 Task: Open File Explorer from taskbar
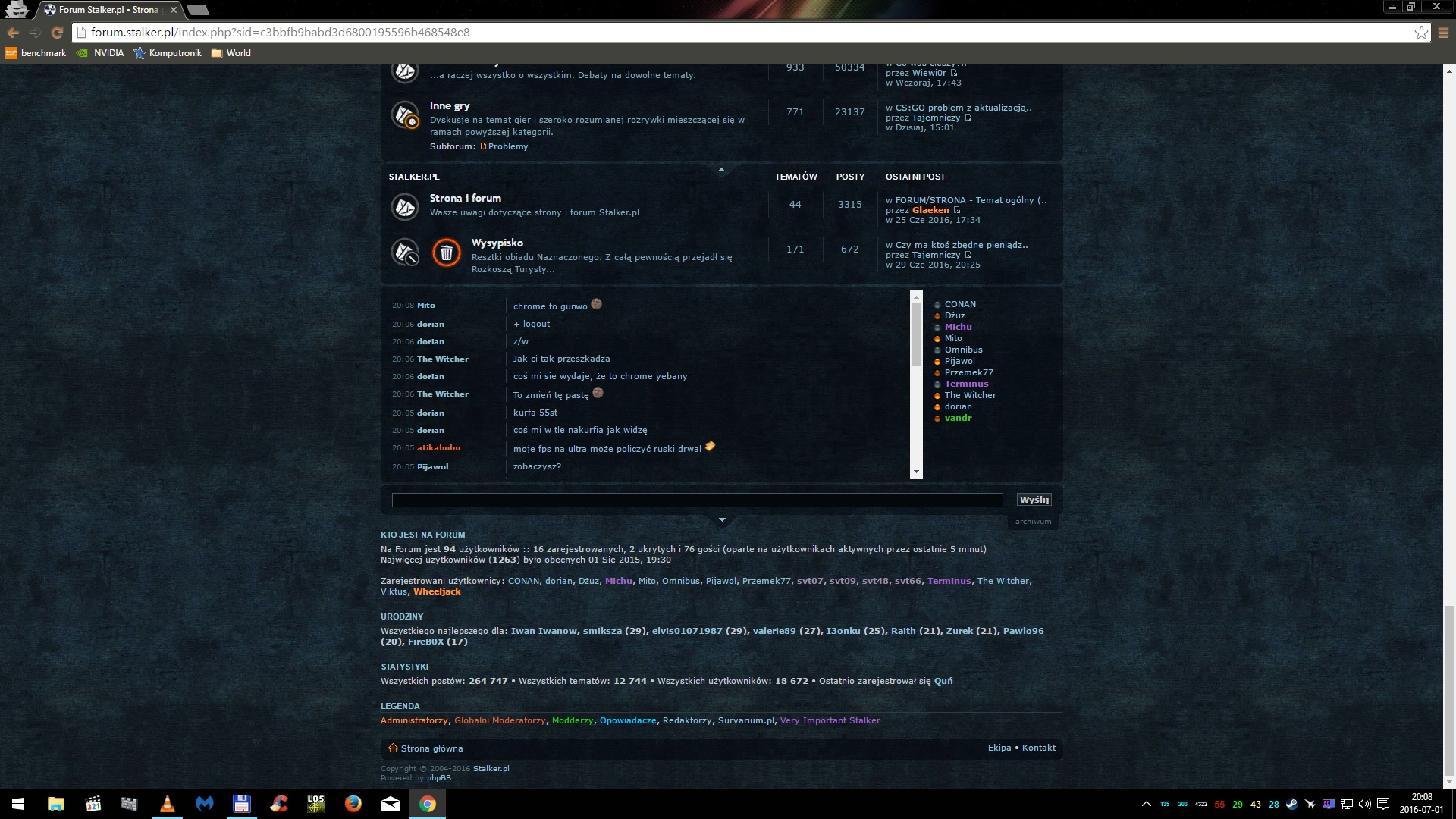point(55,804)
